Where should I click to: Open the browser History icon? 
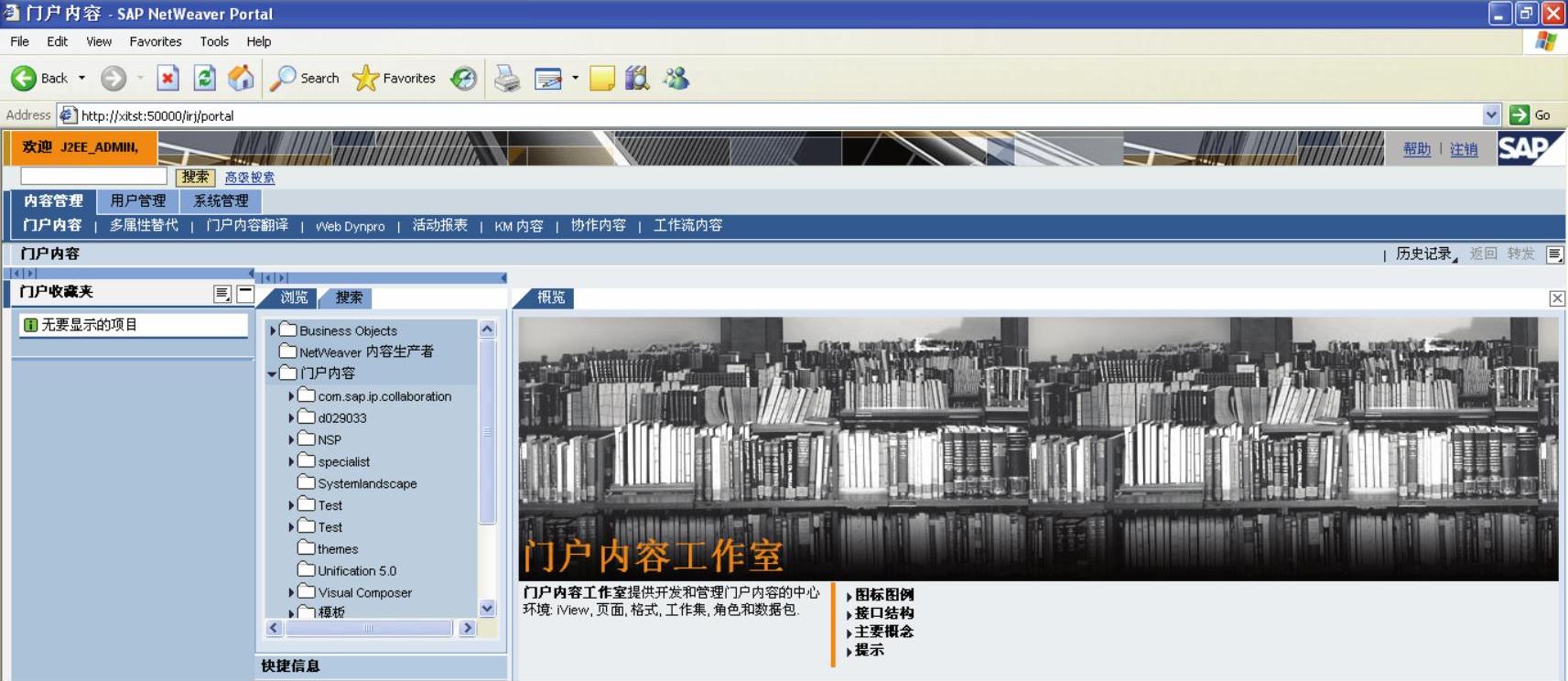(464, 79)
